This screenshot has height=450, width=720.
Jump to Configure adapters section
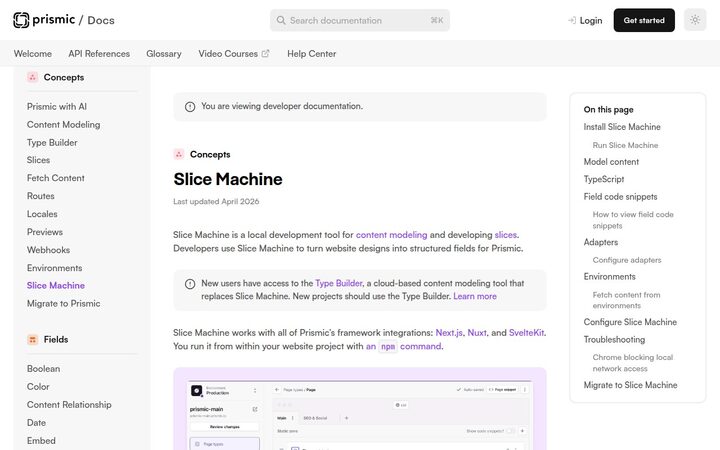(x=627, y=260)
